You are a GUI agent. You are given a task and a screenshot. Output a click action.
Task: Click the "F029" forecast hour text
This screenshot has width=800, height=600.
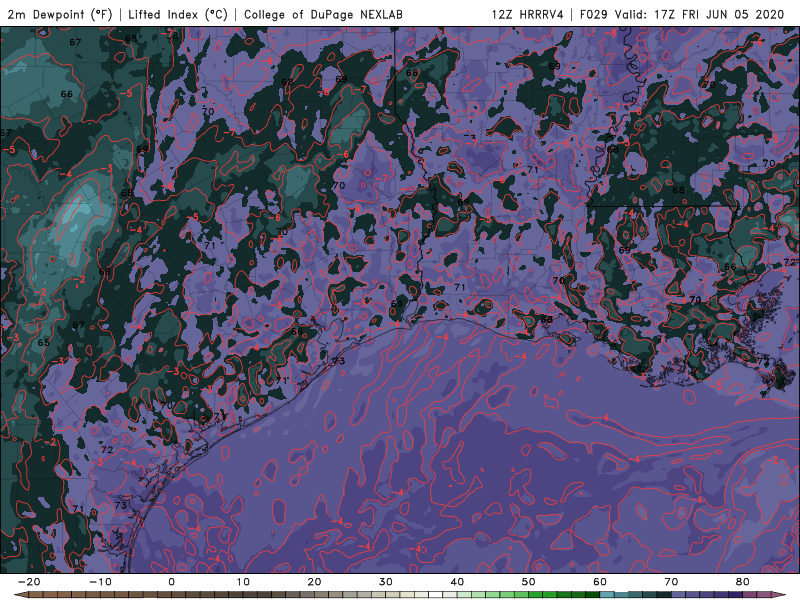(593, 14)
